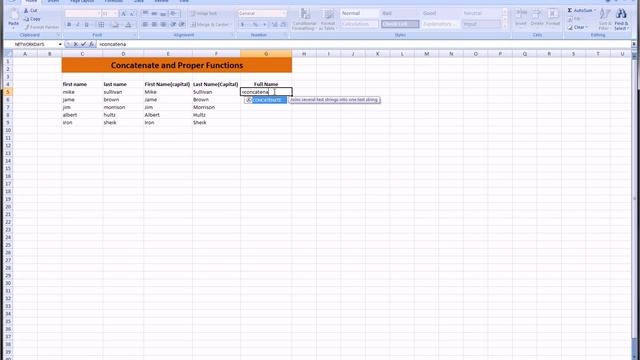Toggle middle vertical alignment
Viewport: 640px width, 360px height.
[154, 14]
